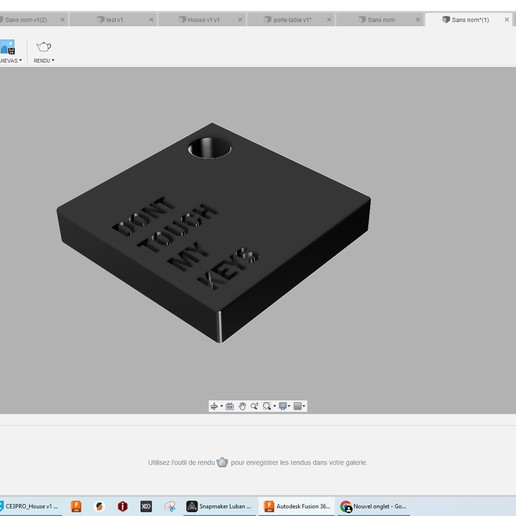Viewport: 516px width, 516px height.
Task: Select the Pan hand tool
Action: pos(242,406)
